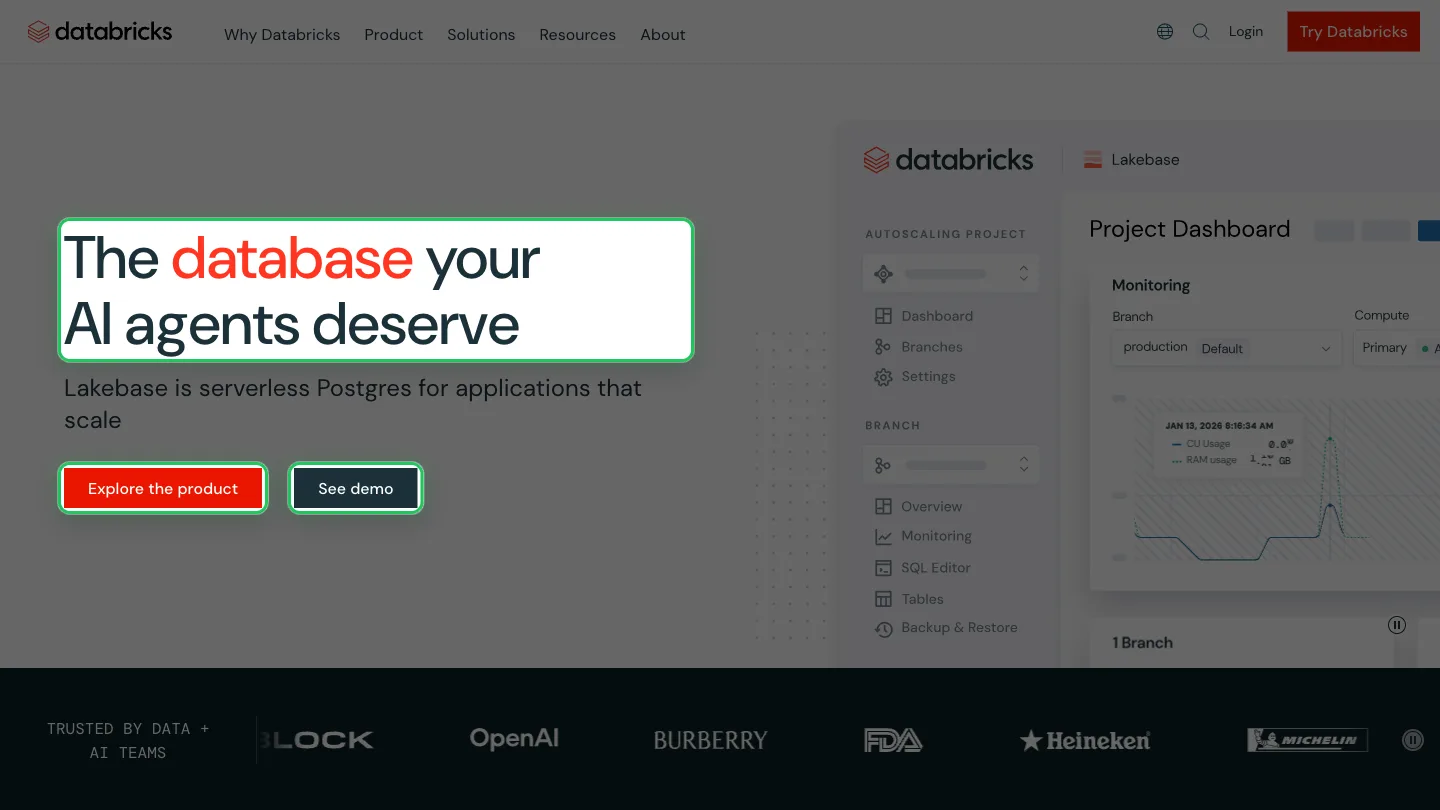Click the Heineken logo
Viewport: 1440px width, 810px height.
[x=1085, y=741]
